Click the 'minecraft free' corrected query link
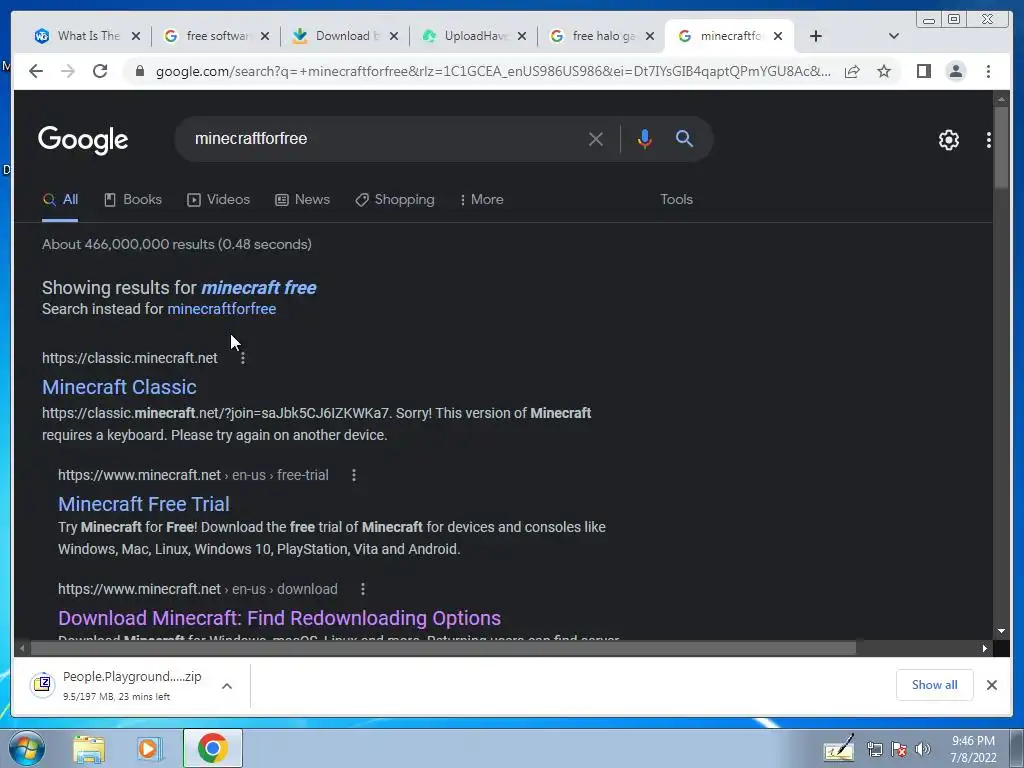1024x768 pixels. pyautogui.click(x=259, y=288)
